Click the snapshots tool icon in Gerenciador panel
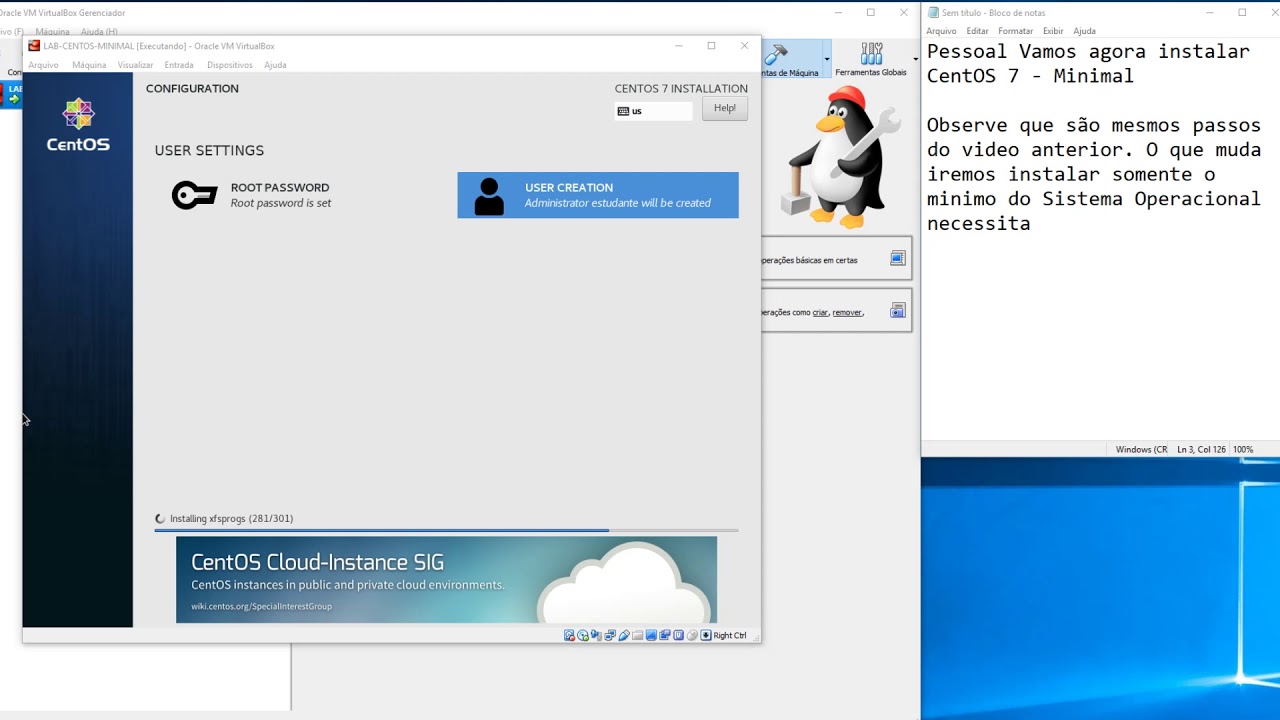 (x=898, y=311)
